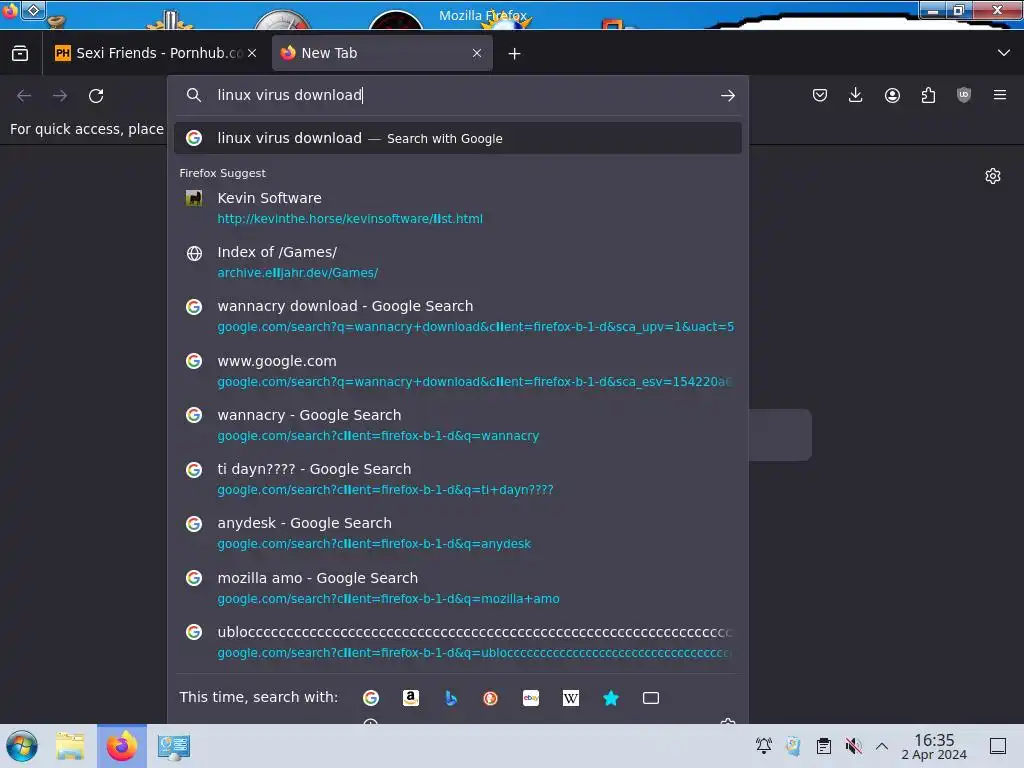
Task: Click the Firefox View icon
Action: click(20, 54)
